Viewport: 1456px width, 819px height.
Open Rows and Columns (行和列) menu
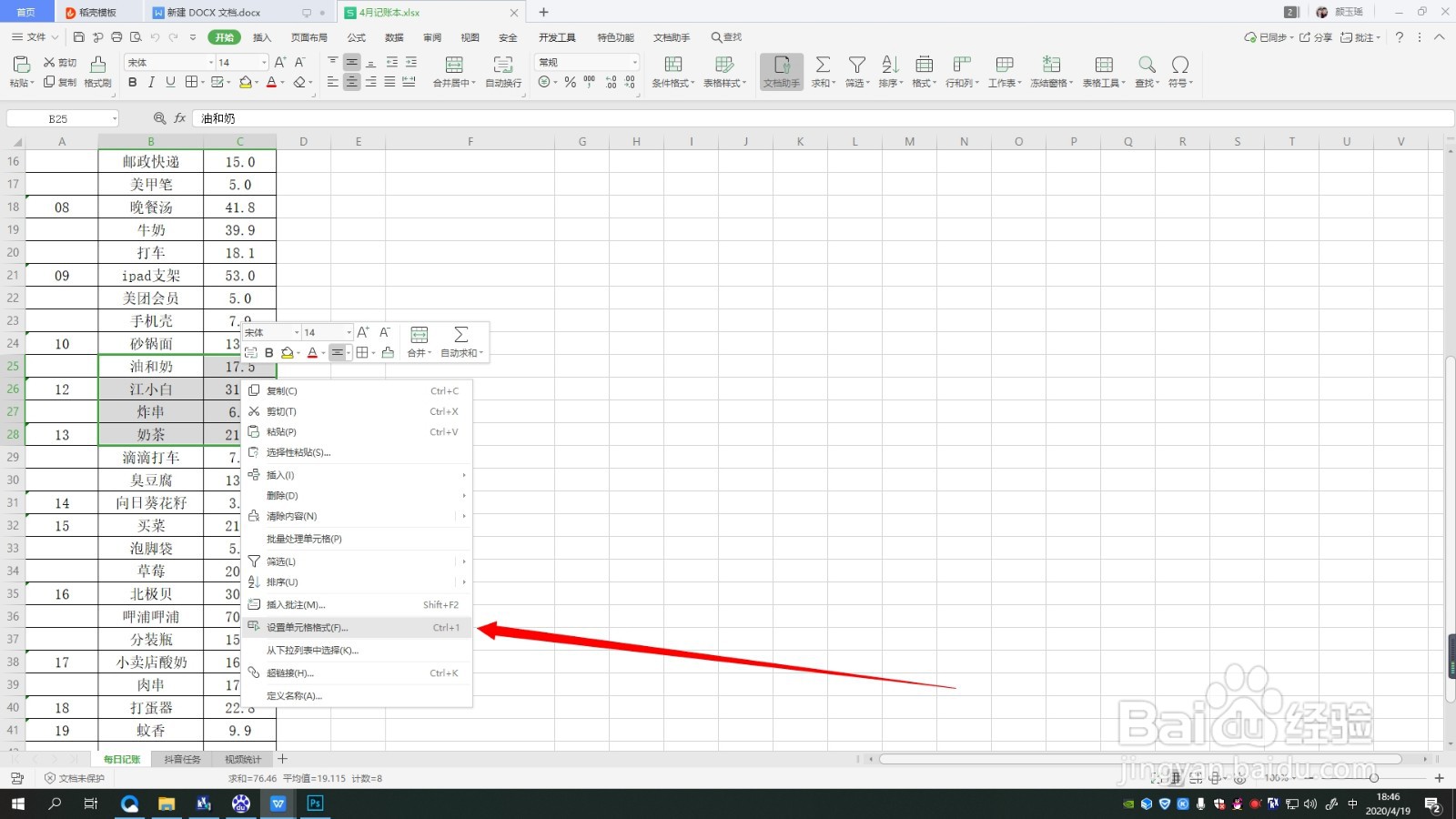click(x=962, y=71)
